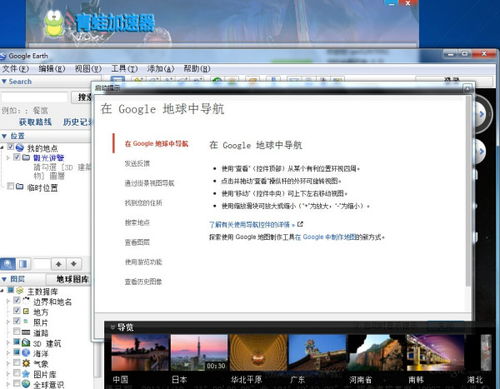Move the selected place up with the up arrow
The image size is (500, 389).
(x=59, y=264)
